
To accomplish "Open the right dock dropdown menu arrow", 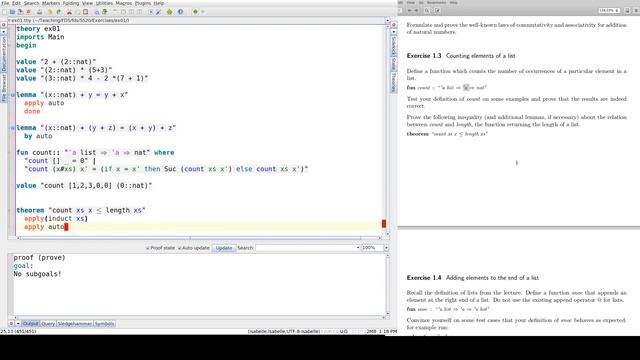I will (x=393, y=31).
